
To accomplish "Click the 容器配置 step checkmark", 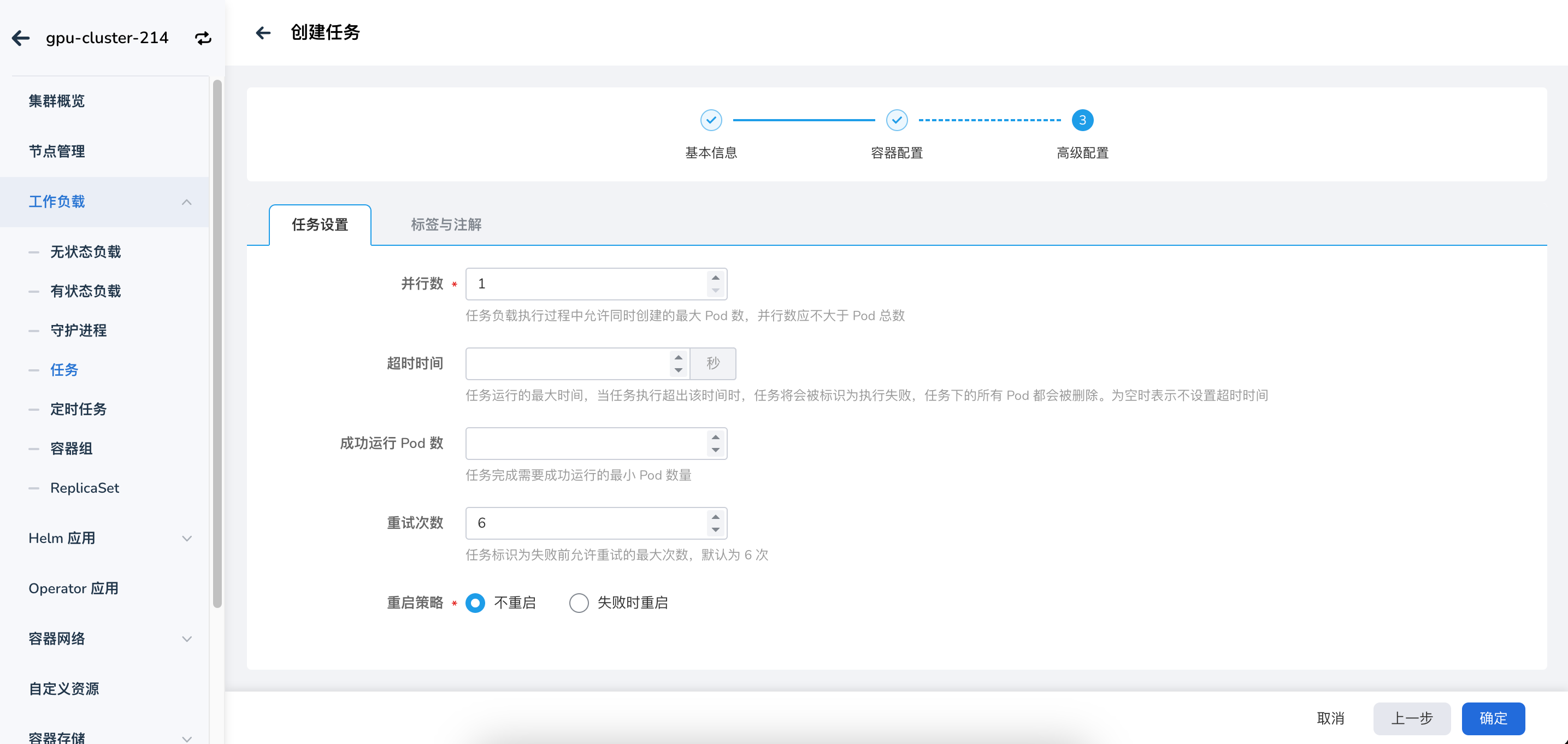I will tap(896, 120).
